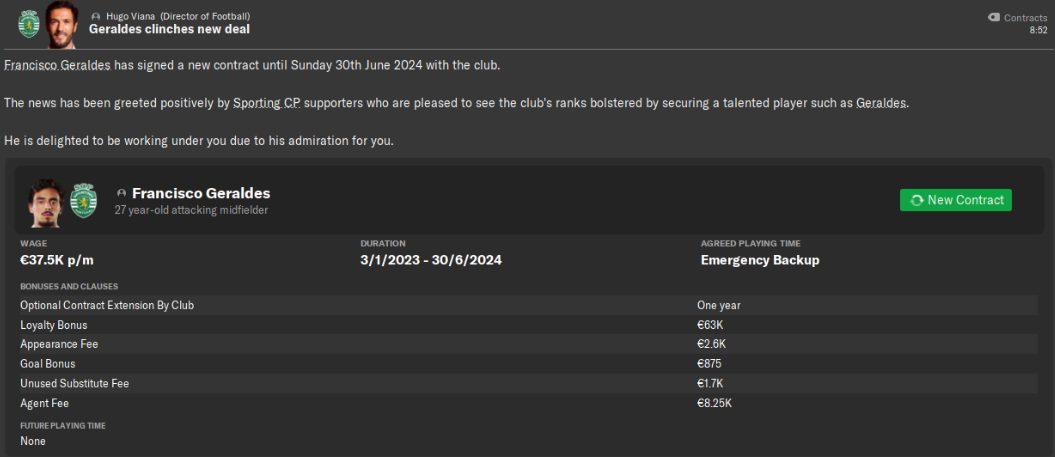Open Hugo Viana's portrait photo
This screenshot has width=1055, height=457.
[62, 23]
